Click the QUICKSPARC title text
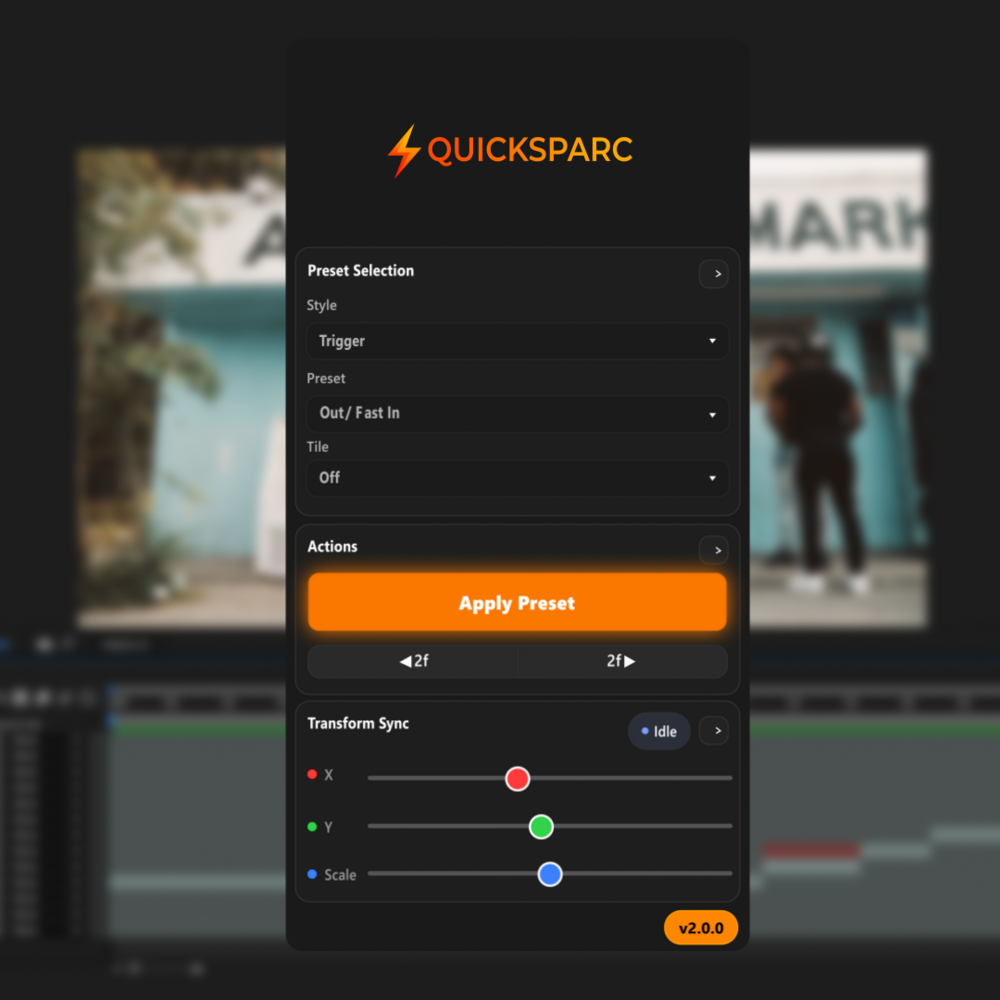Image resolution: width=1000 pixels, height=1000 pixels. click(530, 150)
